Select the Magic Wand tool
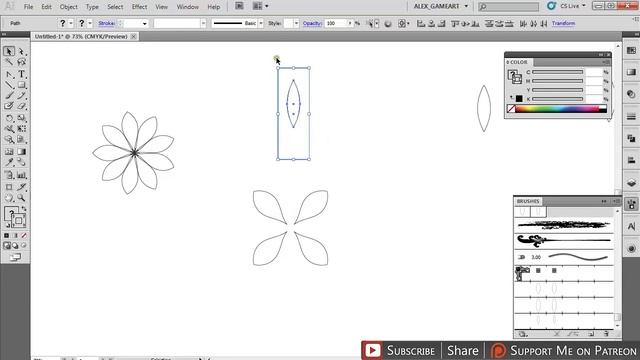This screenshot has width=640, height=360. click(9, 62)
